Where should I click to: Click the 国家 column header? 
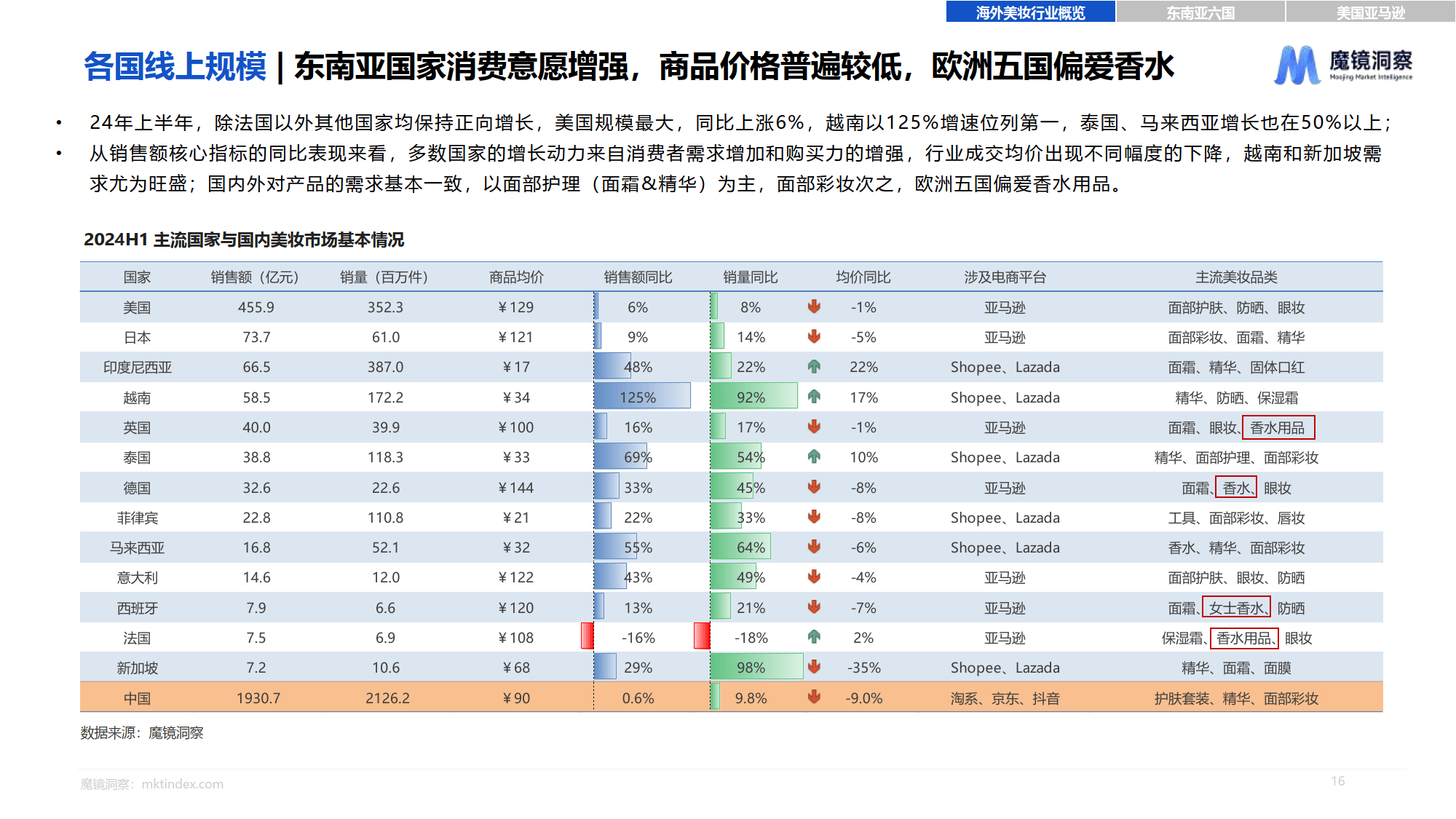137,277
